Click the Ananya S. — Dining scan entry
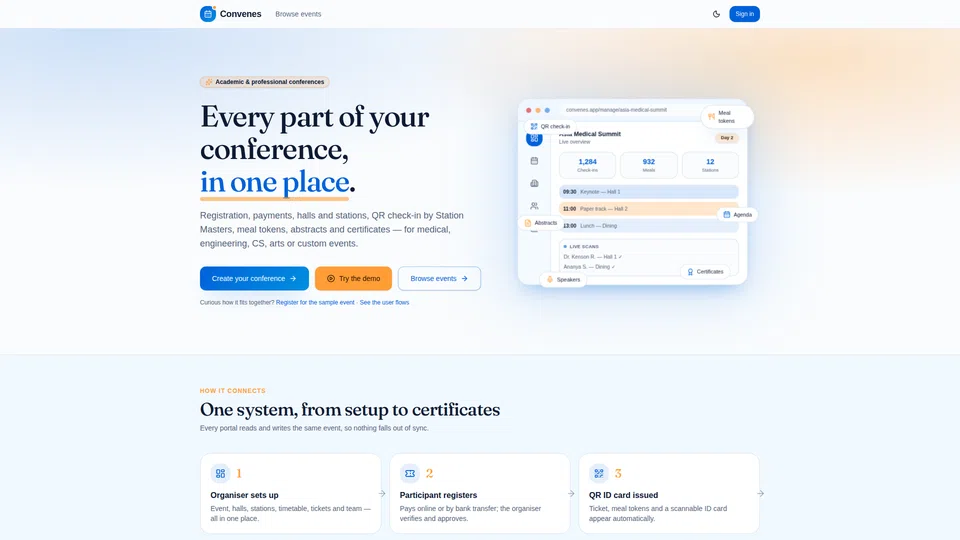Viewport: 960px width, 540px height. tap(589, 267)
